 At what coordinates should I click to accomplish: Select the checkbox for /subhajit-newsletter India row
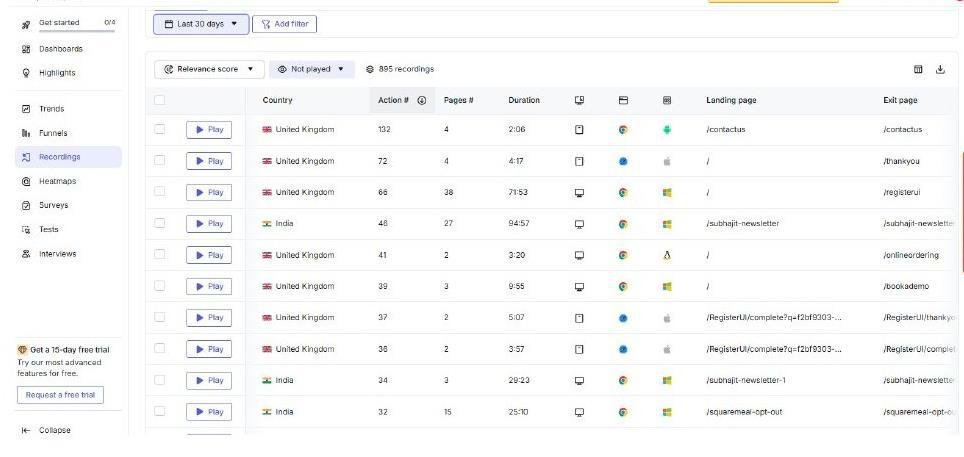[x=160, y=223]
